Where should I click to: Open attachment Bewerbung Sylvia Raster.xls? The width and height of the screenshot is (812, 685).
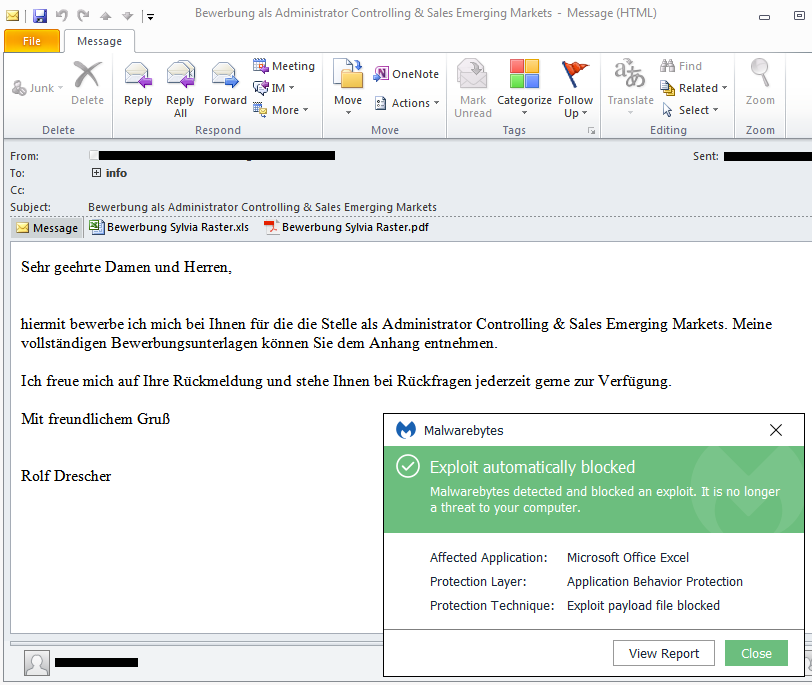point(169,227)
